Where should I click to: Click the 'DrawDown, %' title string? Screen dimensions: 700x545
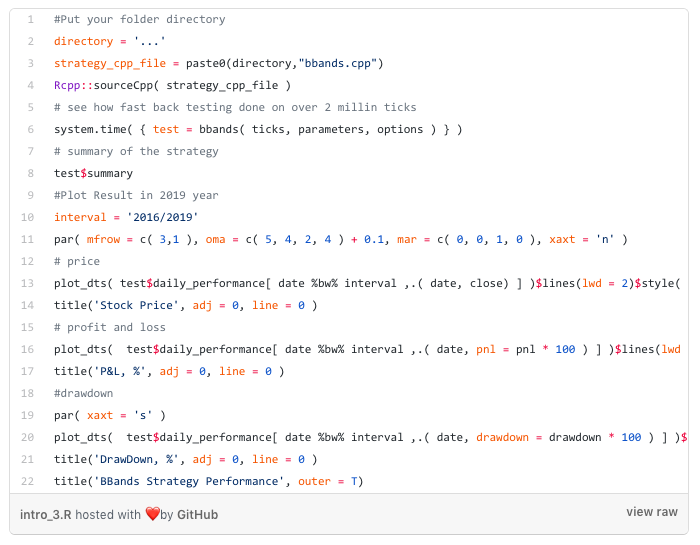(136, 459)
